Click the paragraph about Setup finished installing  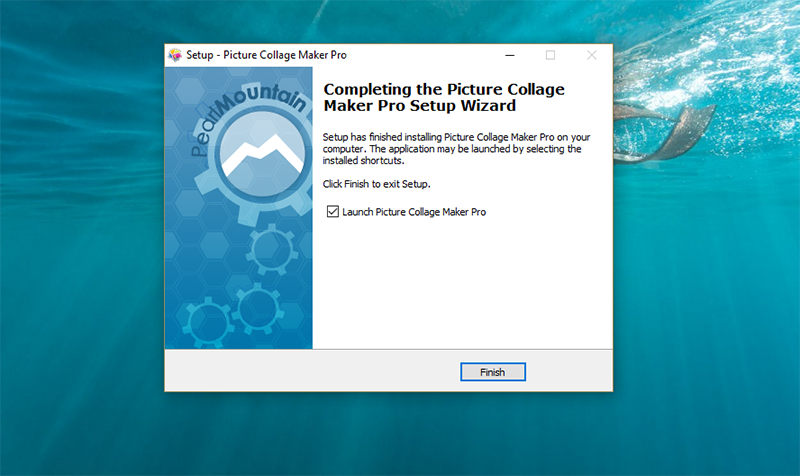452,148
